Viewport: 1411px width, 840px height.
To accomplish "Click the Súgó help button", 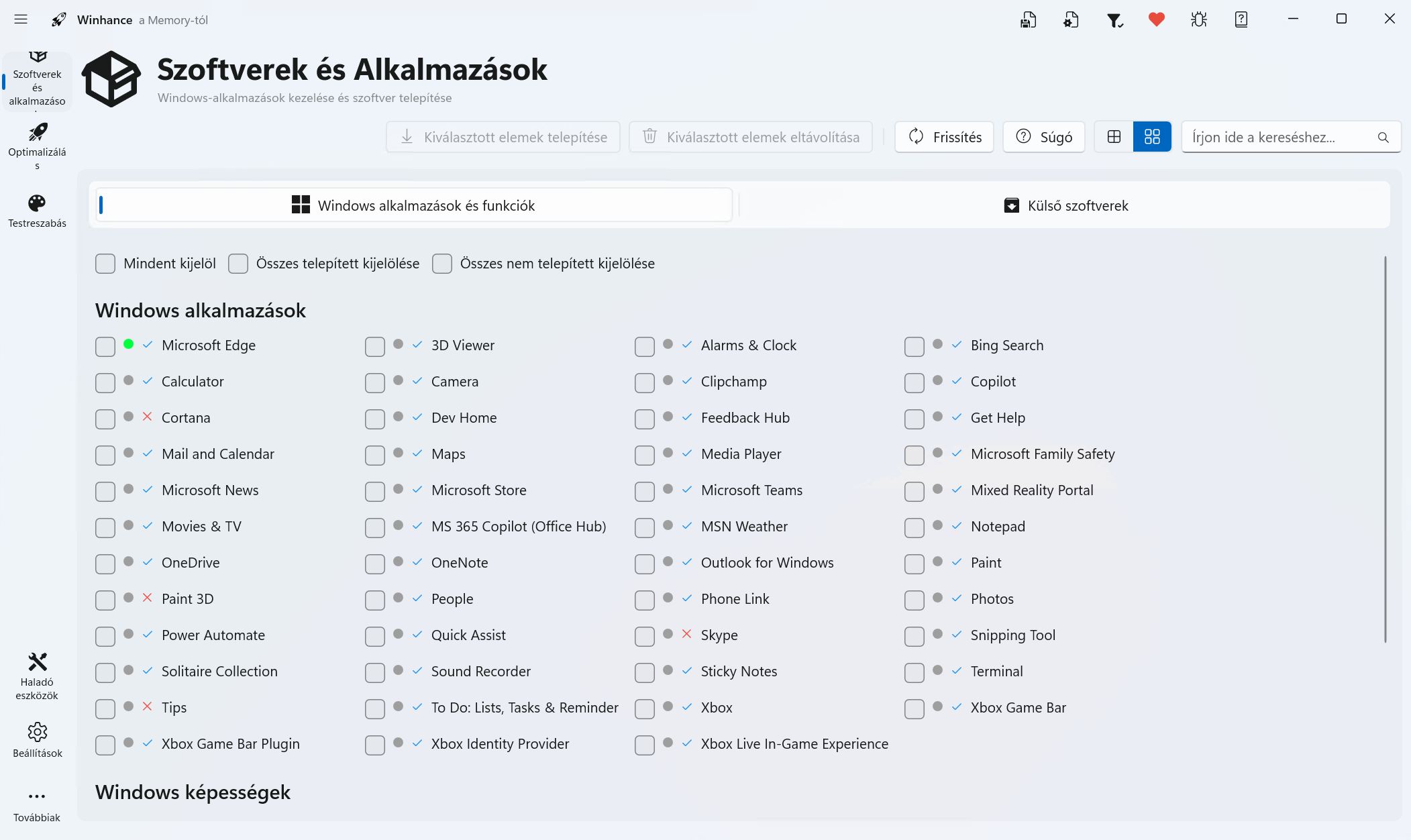I will click(1043, 137).
